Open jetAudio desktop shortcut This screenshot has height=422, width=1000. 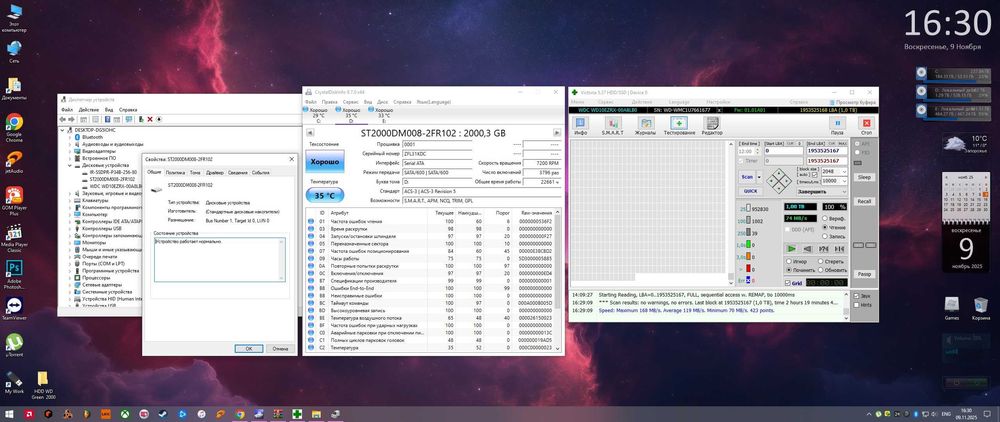13,163
